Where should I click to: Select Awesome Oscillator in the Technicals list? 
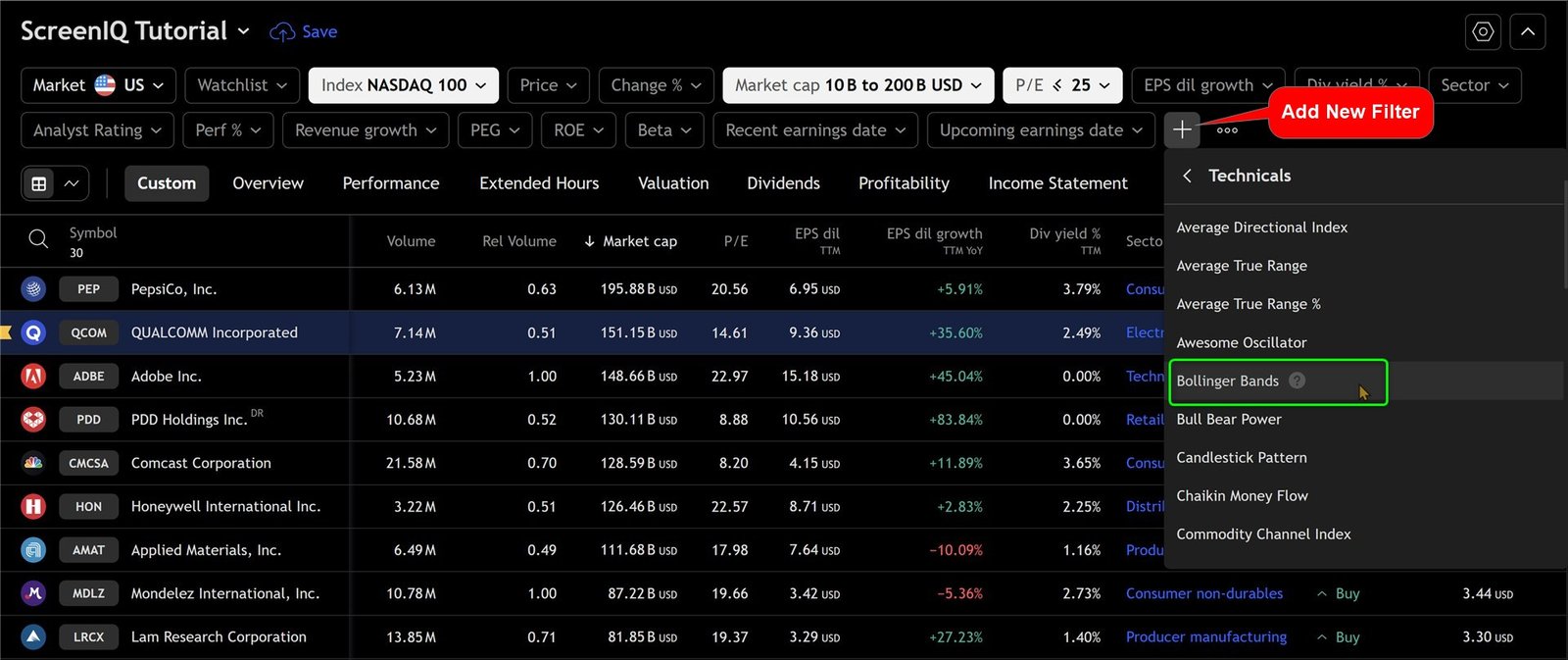click(x=1363, y=342)
